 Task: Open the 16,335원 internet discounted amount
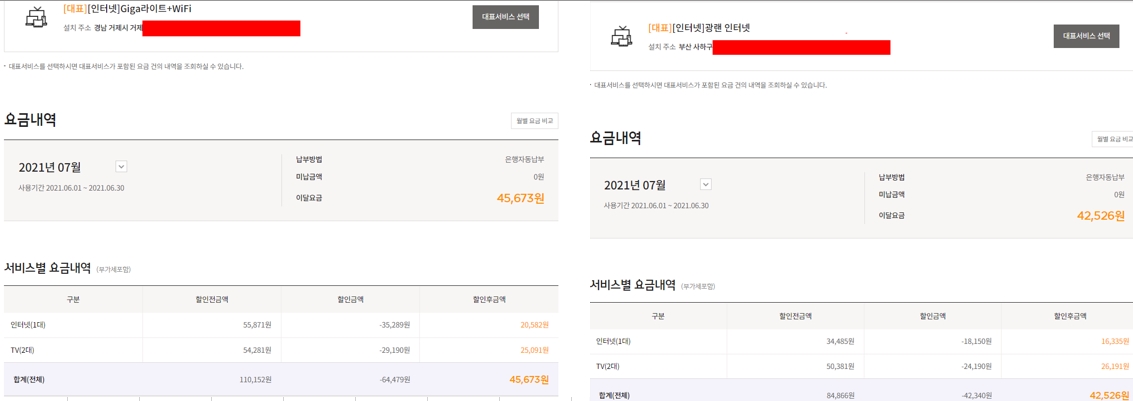tap(1114, 341)
